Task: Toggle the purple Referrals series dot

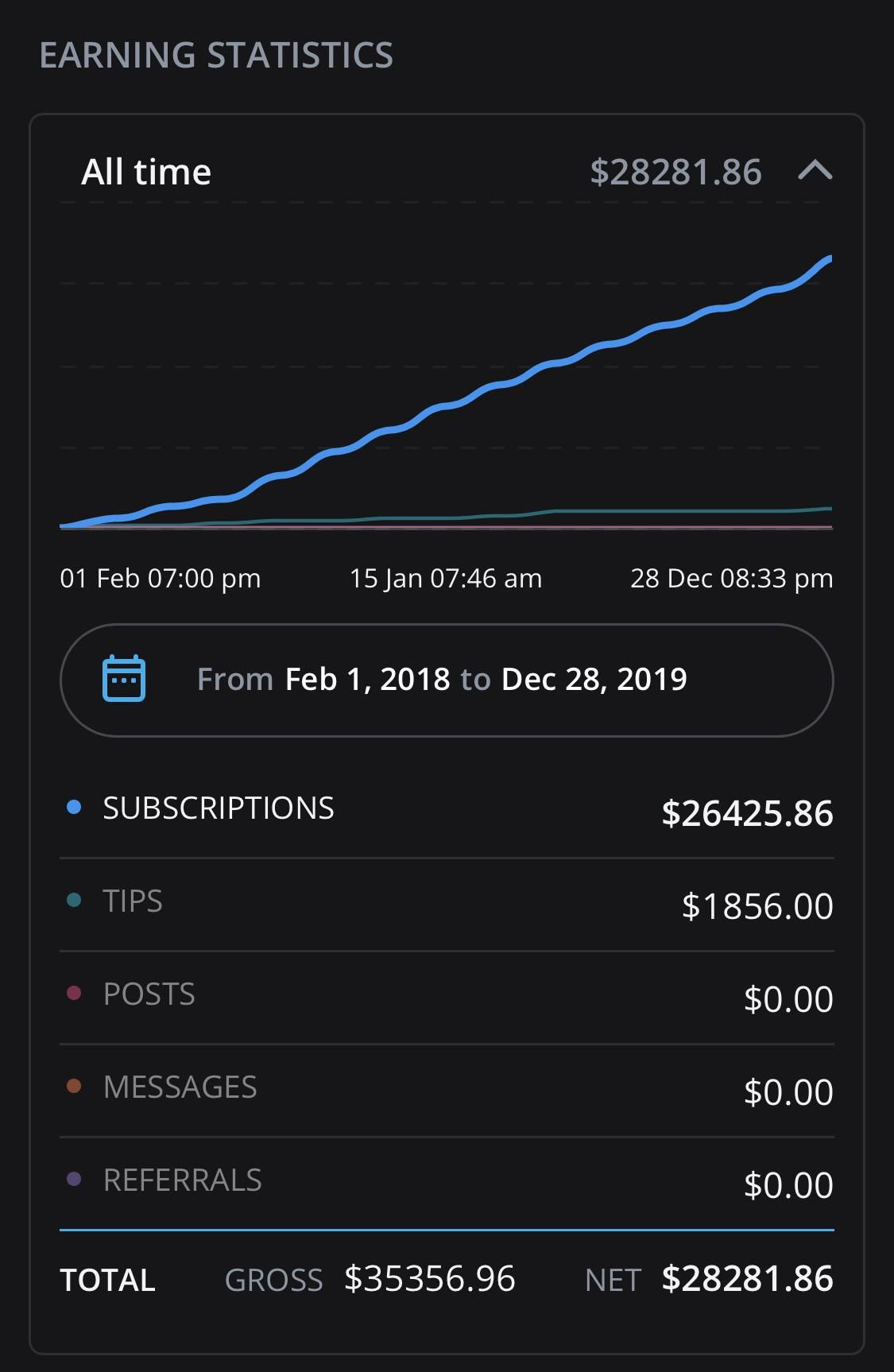Action: (x=74, y=1180)
